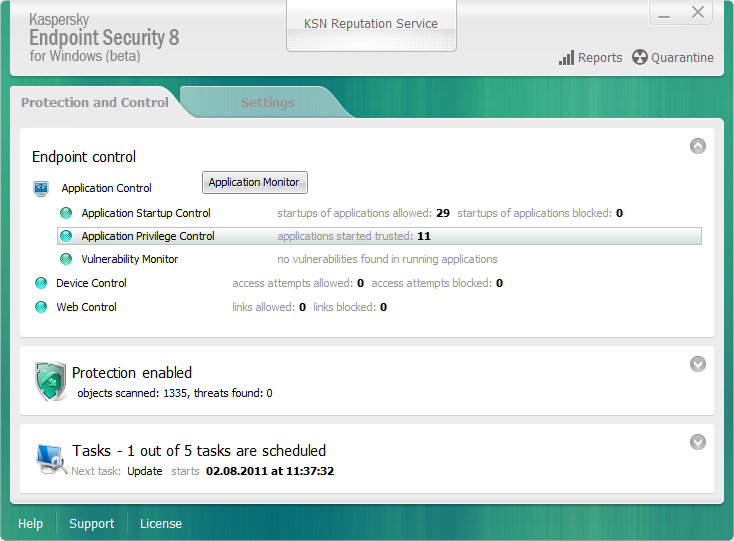
Task: Expand the Protection enabled section
Action: pyautogui.click(x=698, y=364)
